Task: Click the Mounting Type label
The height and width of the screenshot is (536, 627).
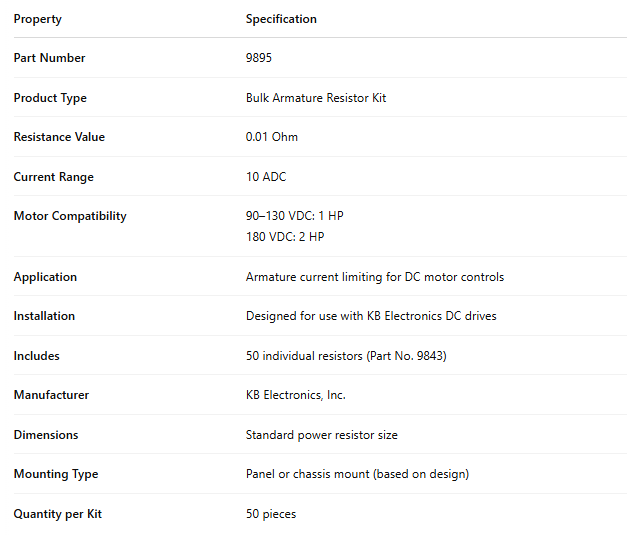Action: pyautogui.click(x=56, y=474)
